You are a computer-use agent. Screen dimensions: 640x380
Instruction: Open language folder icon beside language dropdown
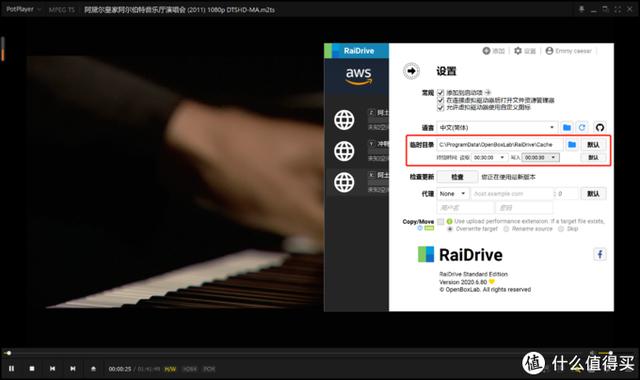pos(567,127)
